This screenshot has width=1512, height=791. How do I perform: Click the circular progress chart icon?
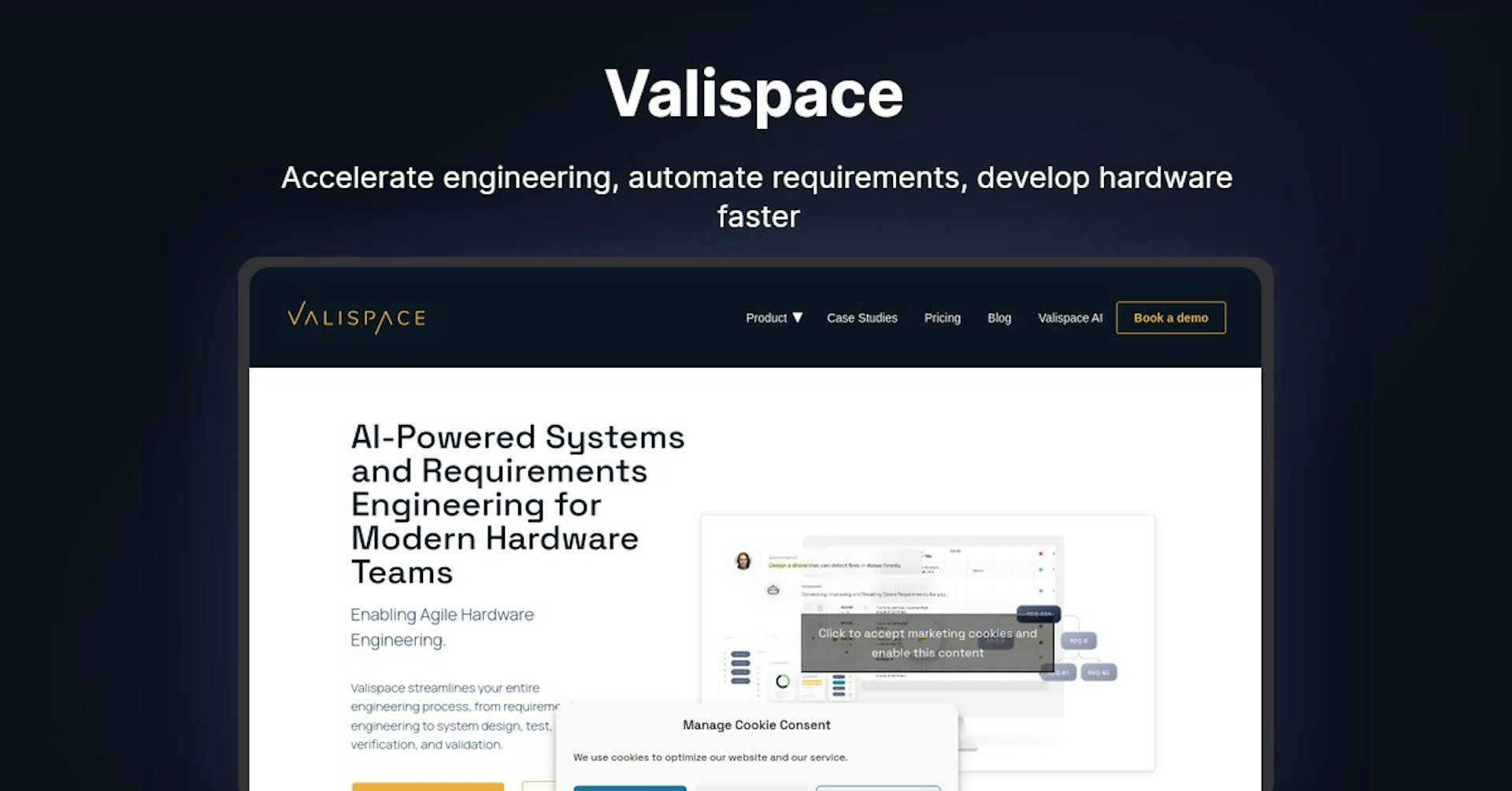point(782,682)
